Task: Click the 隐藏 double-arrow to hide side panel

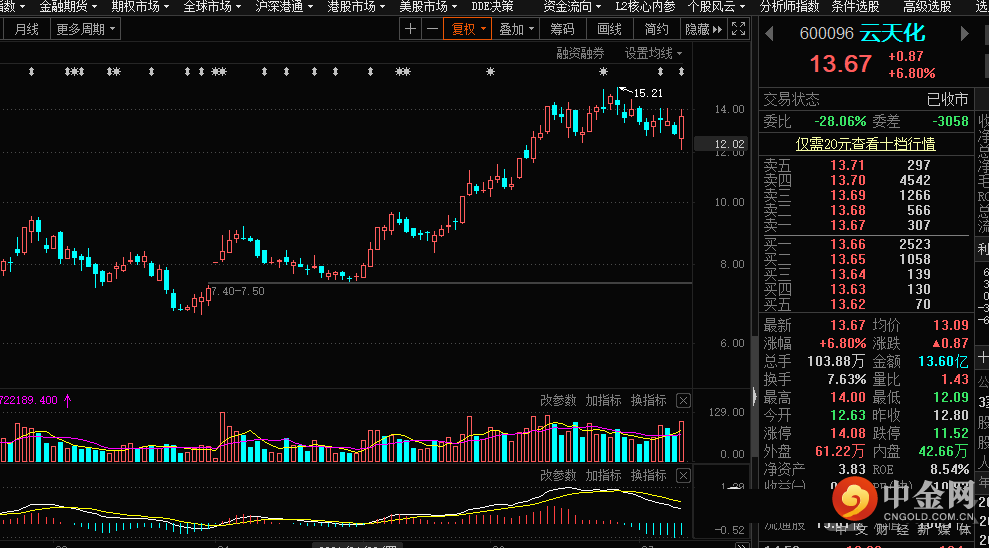Action: pyautogui.click(x=708, y=29)
